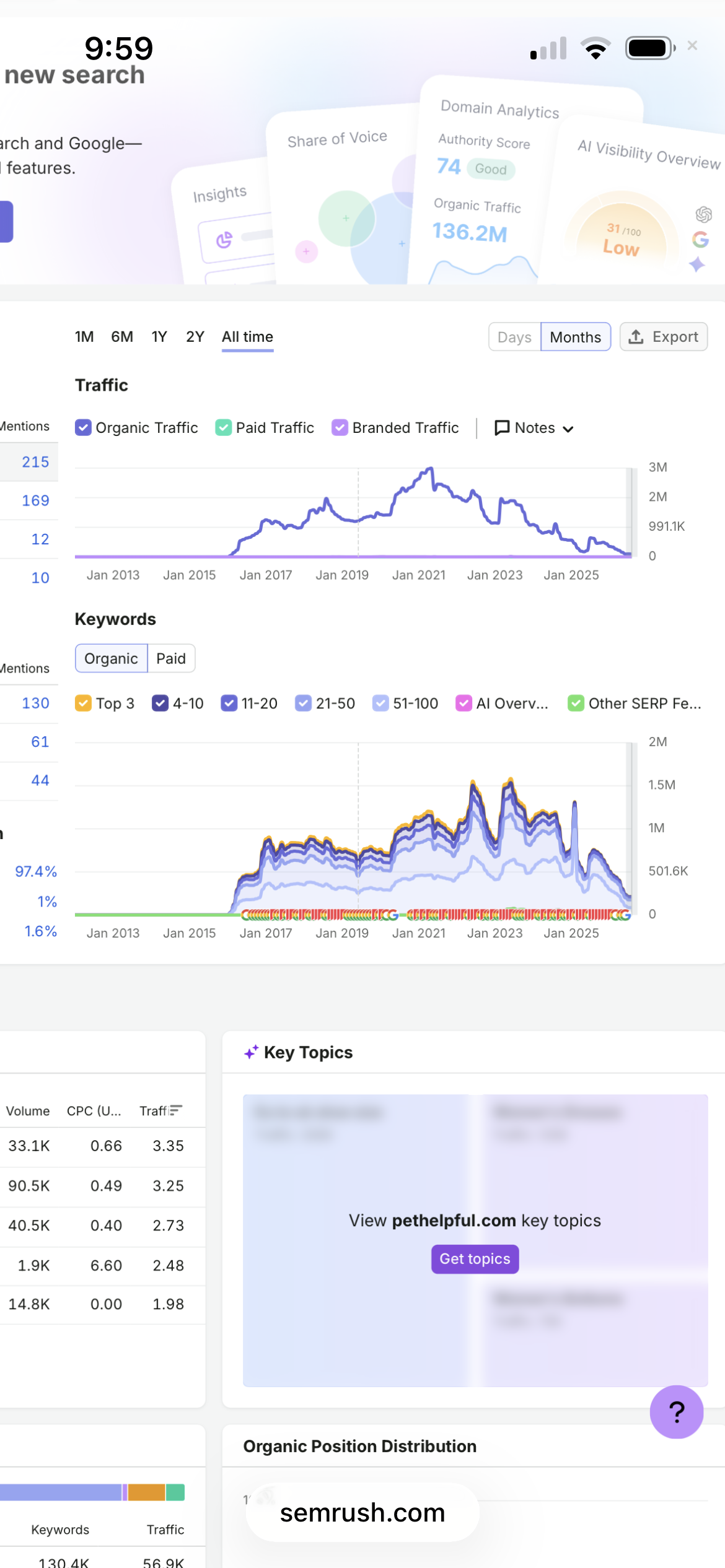Click the 130 mentions link
The height and width of the screenshot is (1568, 725).
pyautogui.click(x=35, y=703)
